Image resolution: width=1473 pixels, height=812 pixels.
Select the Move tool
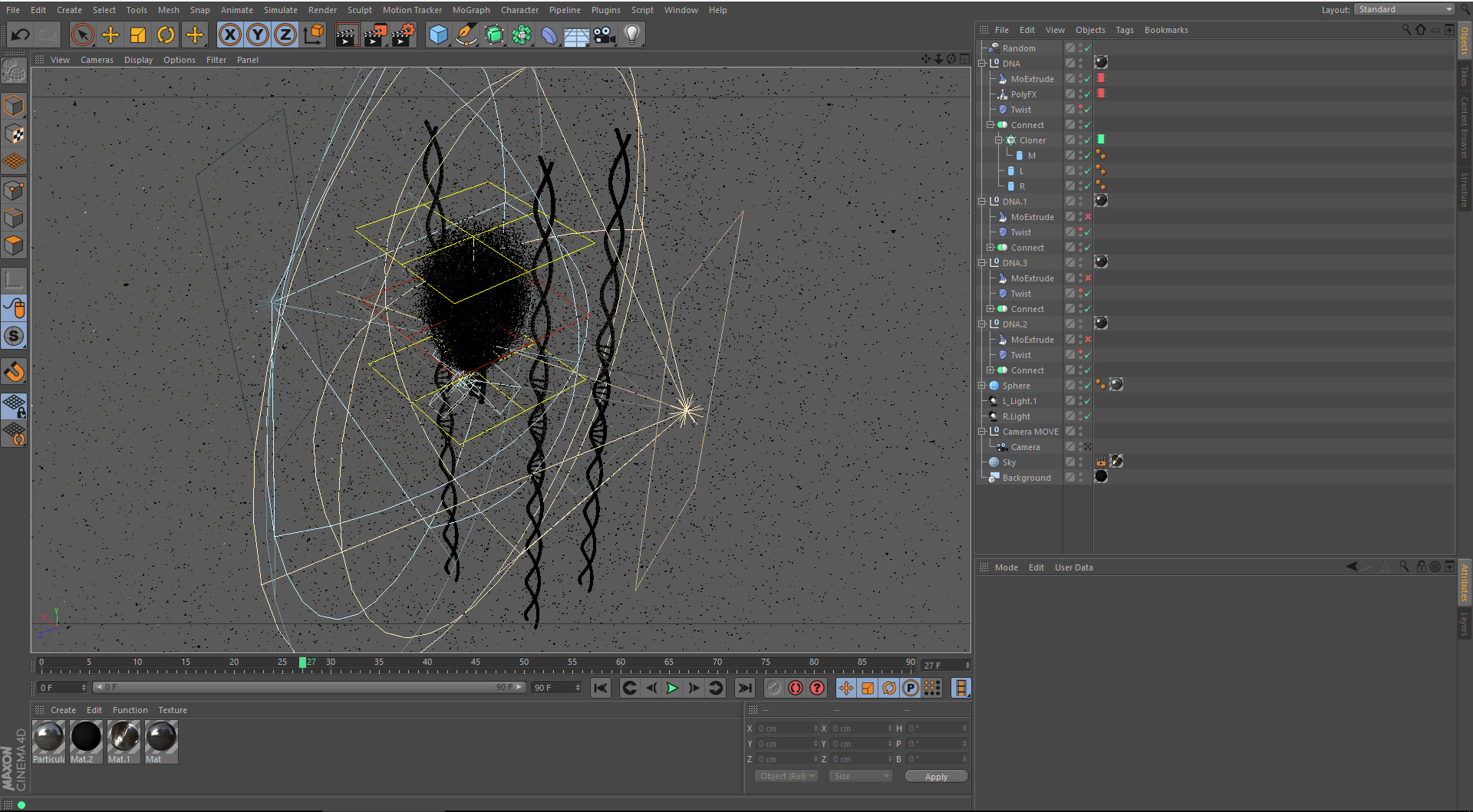coord(110,35)
